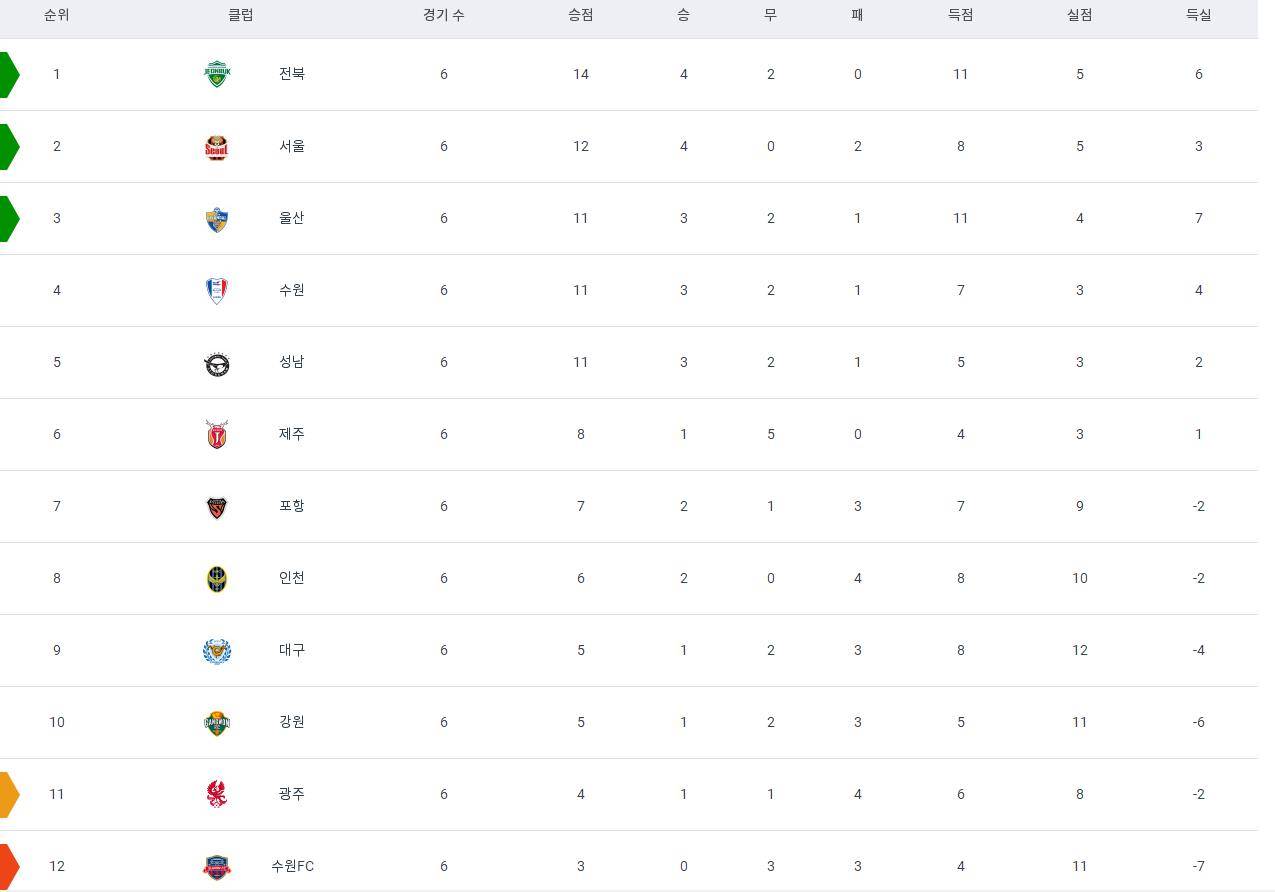Click the 경기 수 column header
The image size is (1275, 892).
443,15
